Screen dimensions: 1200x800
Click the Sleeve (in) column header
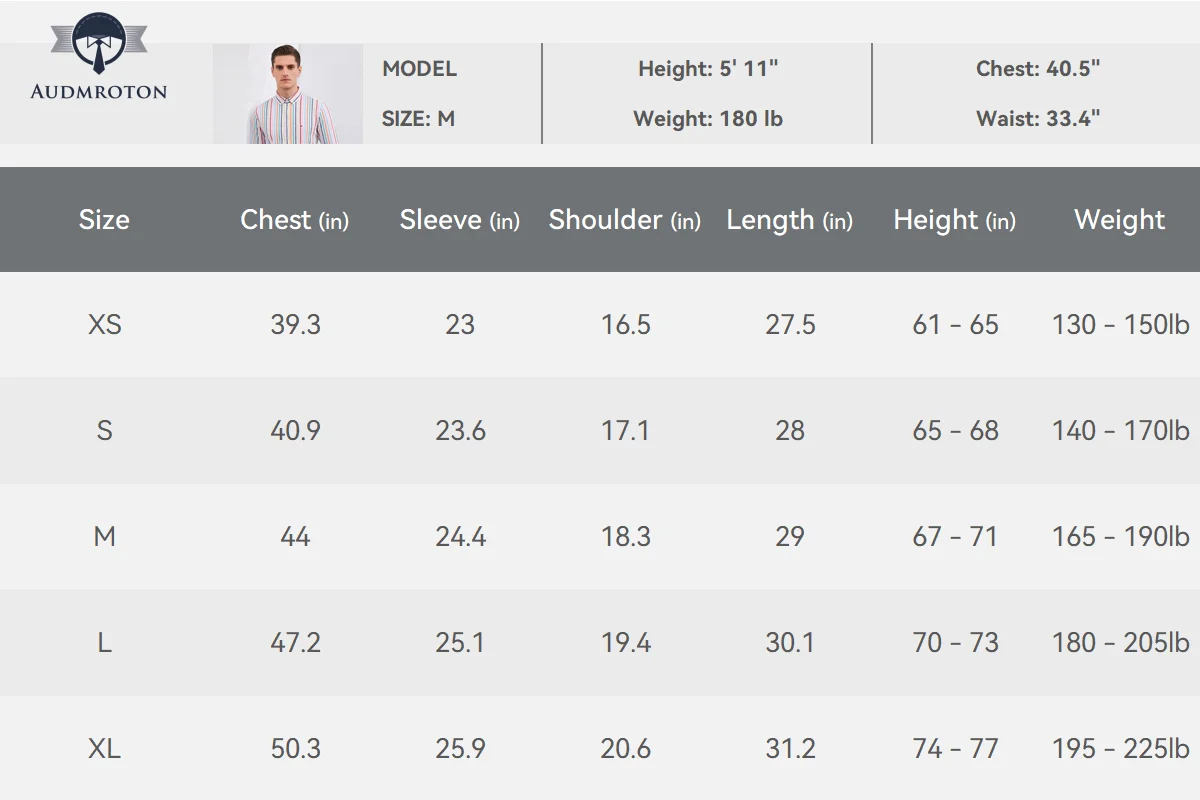click(x=460, y=220)
